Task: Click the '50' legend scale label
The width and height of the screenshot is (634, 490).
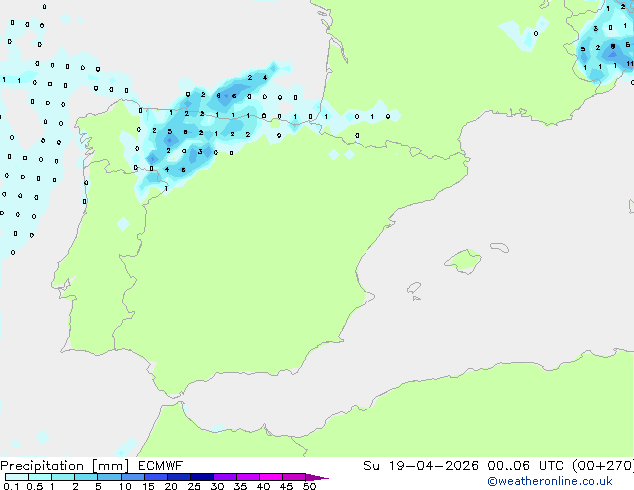Action: (309, 486)
